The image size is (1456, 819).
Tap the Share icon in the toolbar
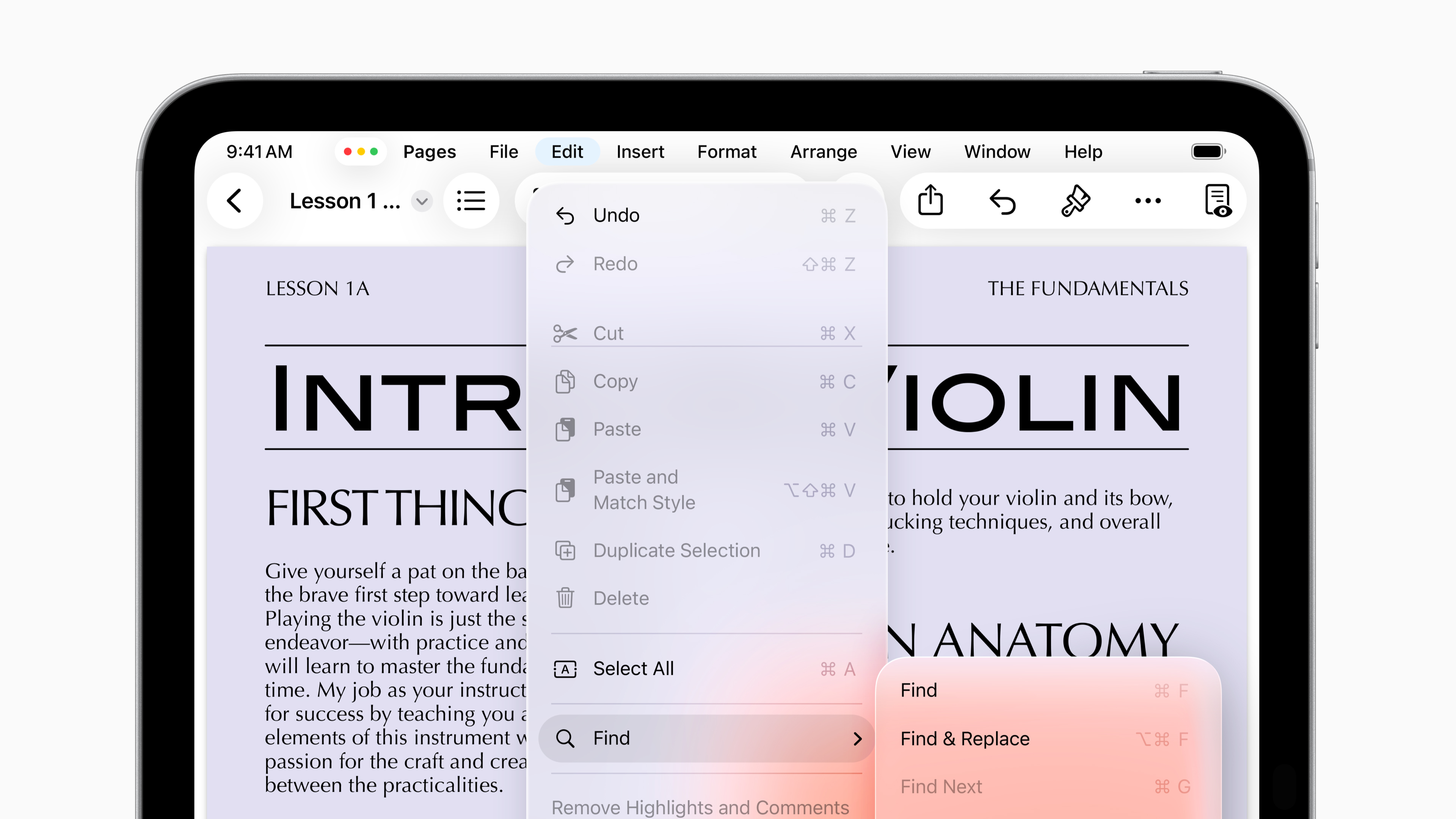tap(930, 201)
